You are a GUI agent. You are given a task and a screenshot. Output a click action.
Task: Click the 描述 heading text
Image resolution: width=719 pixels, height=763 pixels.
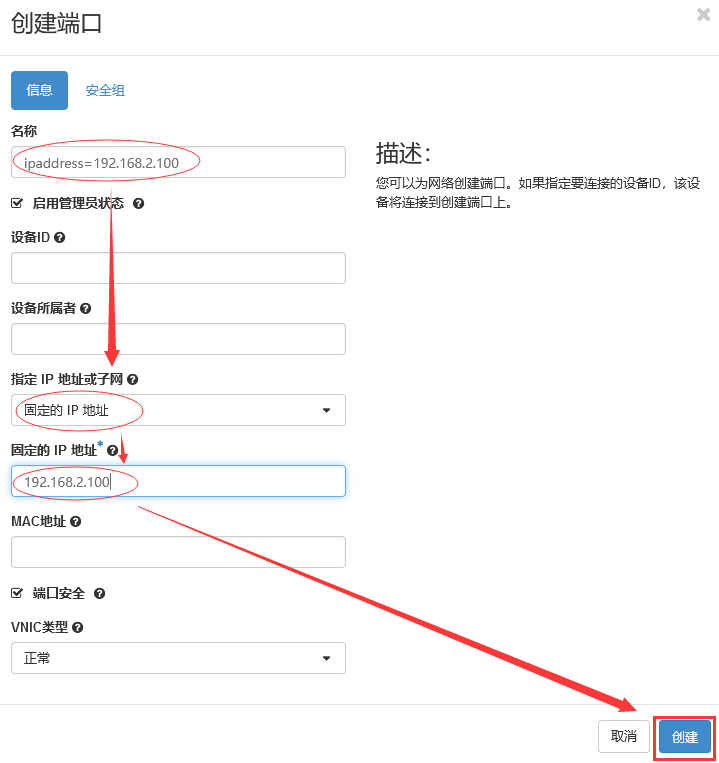(x=403, y=154)
